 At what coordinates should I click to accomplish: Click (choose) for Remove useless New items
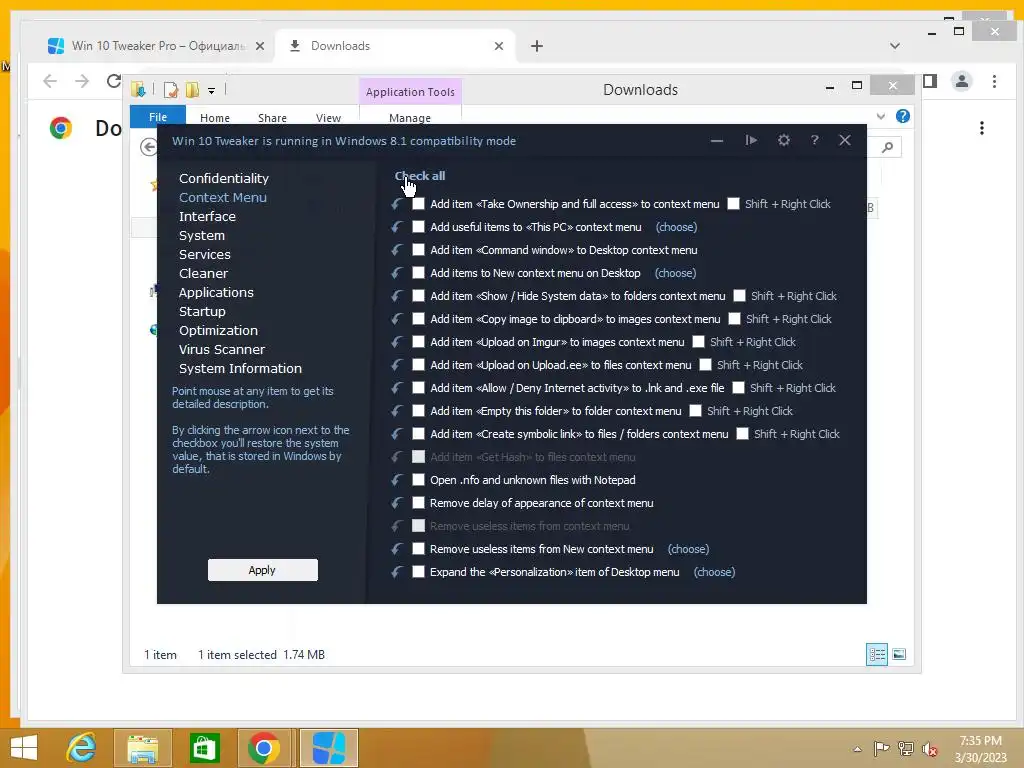[688, 549]
